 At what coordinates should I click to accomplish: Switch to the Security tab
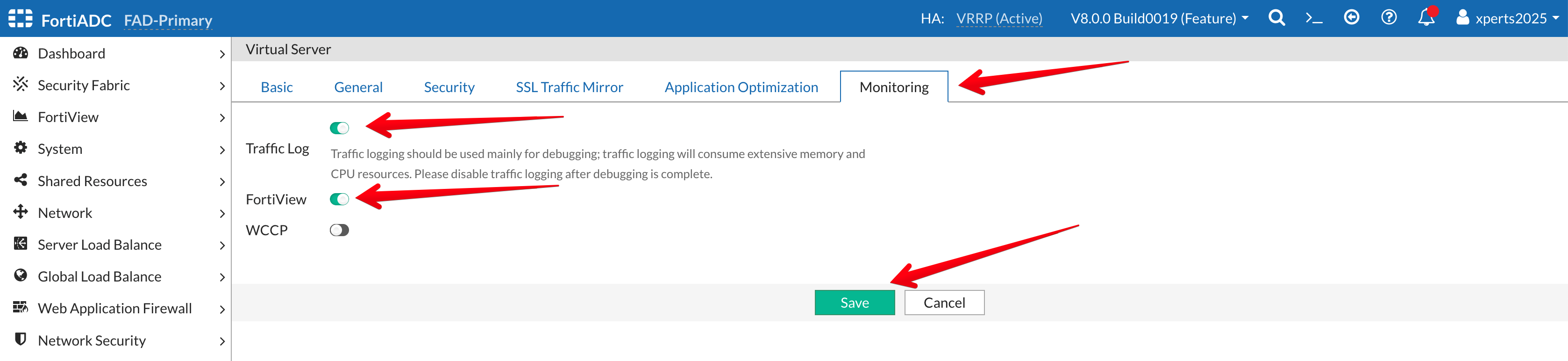point(449,87)
